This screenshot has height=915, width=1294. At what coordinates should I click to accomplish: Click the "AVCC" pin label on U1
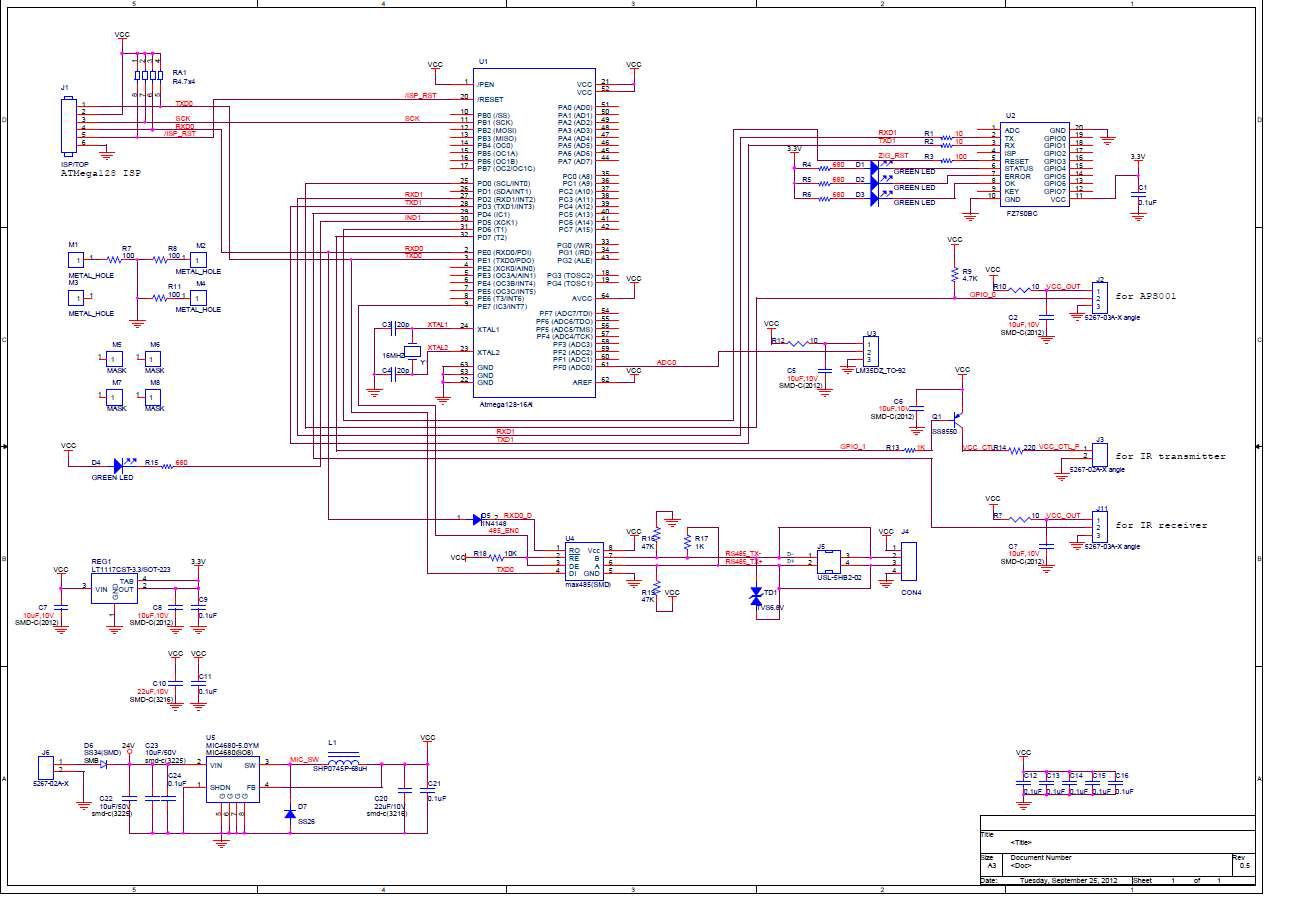tap(581, 298)
